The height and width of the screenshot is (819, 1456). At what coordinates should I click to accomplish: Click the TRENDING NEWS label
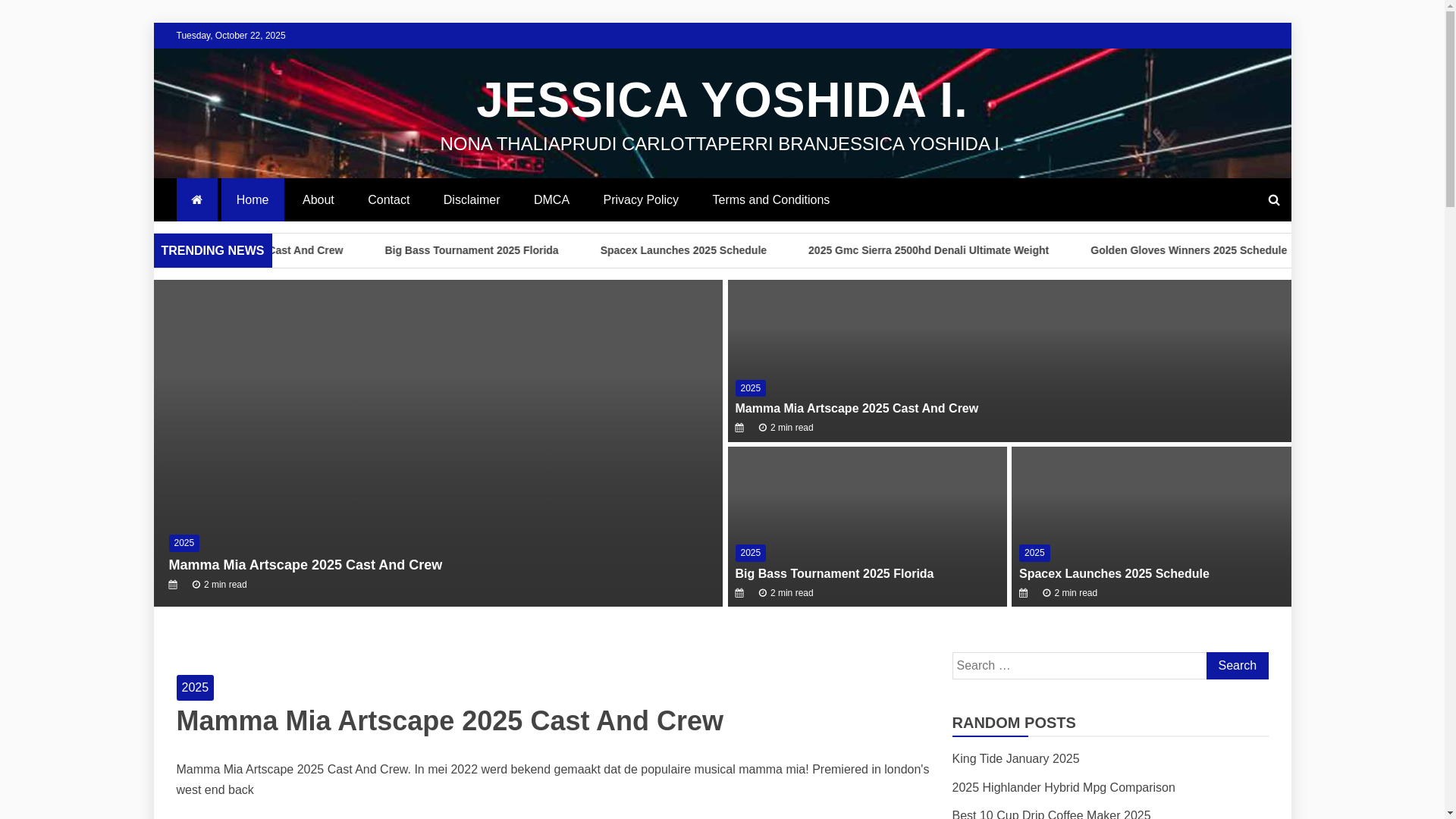(x=212, y=251)
